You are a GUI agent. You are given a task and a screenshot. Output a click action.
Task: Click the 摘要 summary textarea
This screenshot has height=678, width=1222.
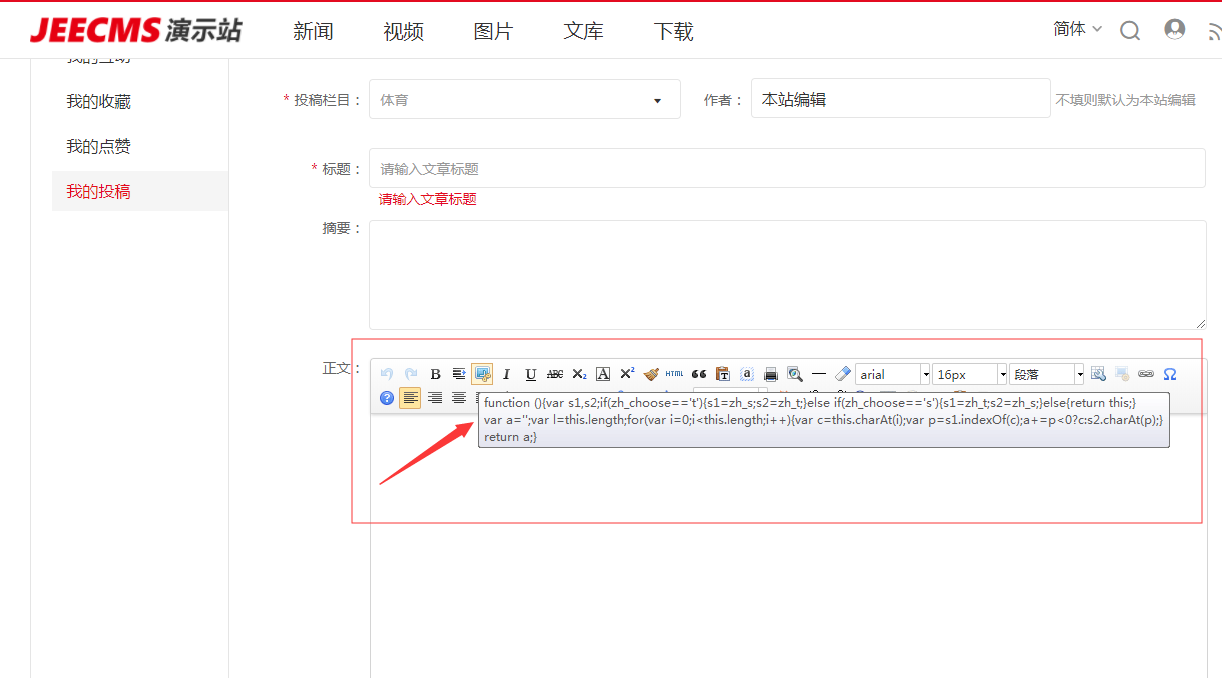coord(787,275)
